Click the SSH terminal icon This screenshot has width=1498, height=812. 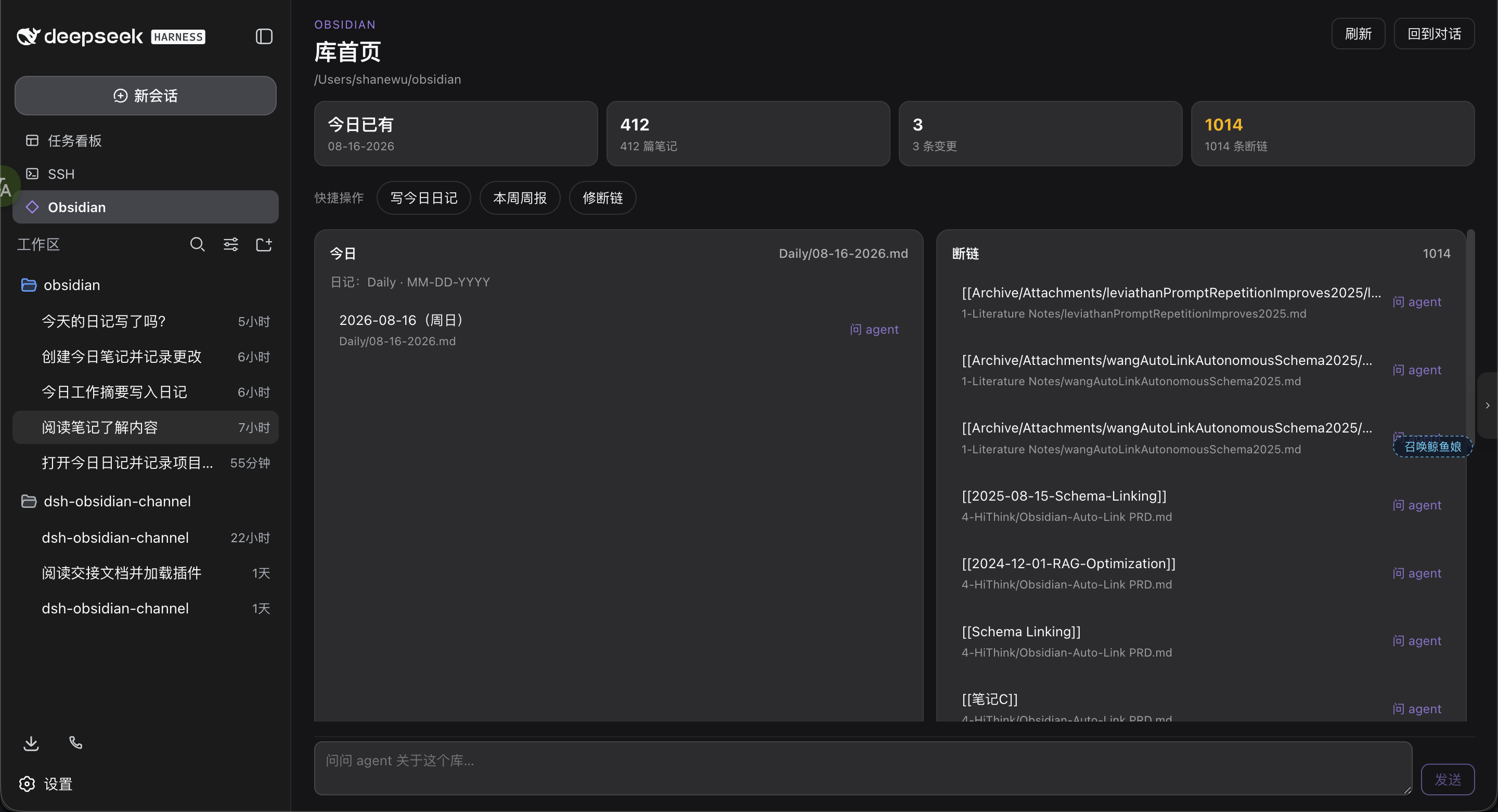click(32, 174)
